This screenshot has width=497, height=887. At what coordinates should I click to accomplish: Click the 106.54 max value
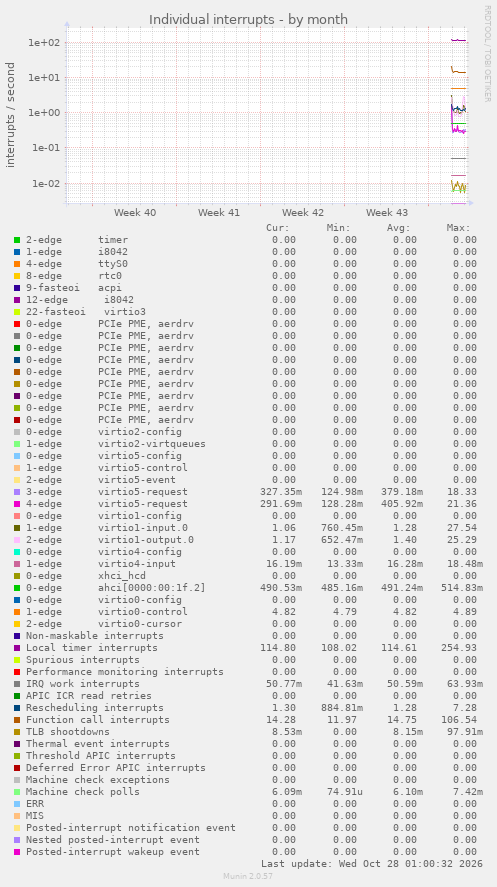click(459, 720)
